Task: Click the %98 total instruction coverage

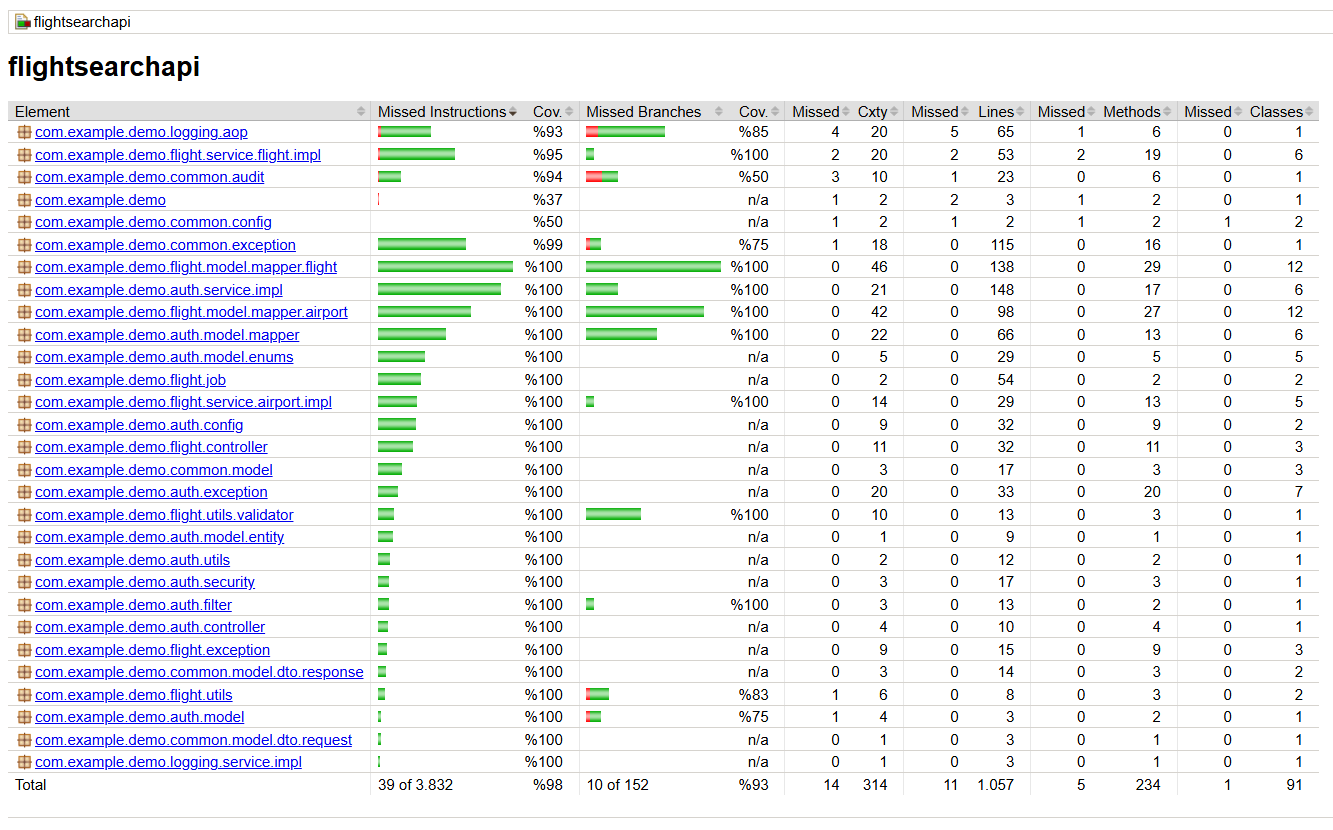Action: 548,785
